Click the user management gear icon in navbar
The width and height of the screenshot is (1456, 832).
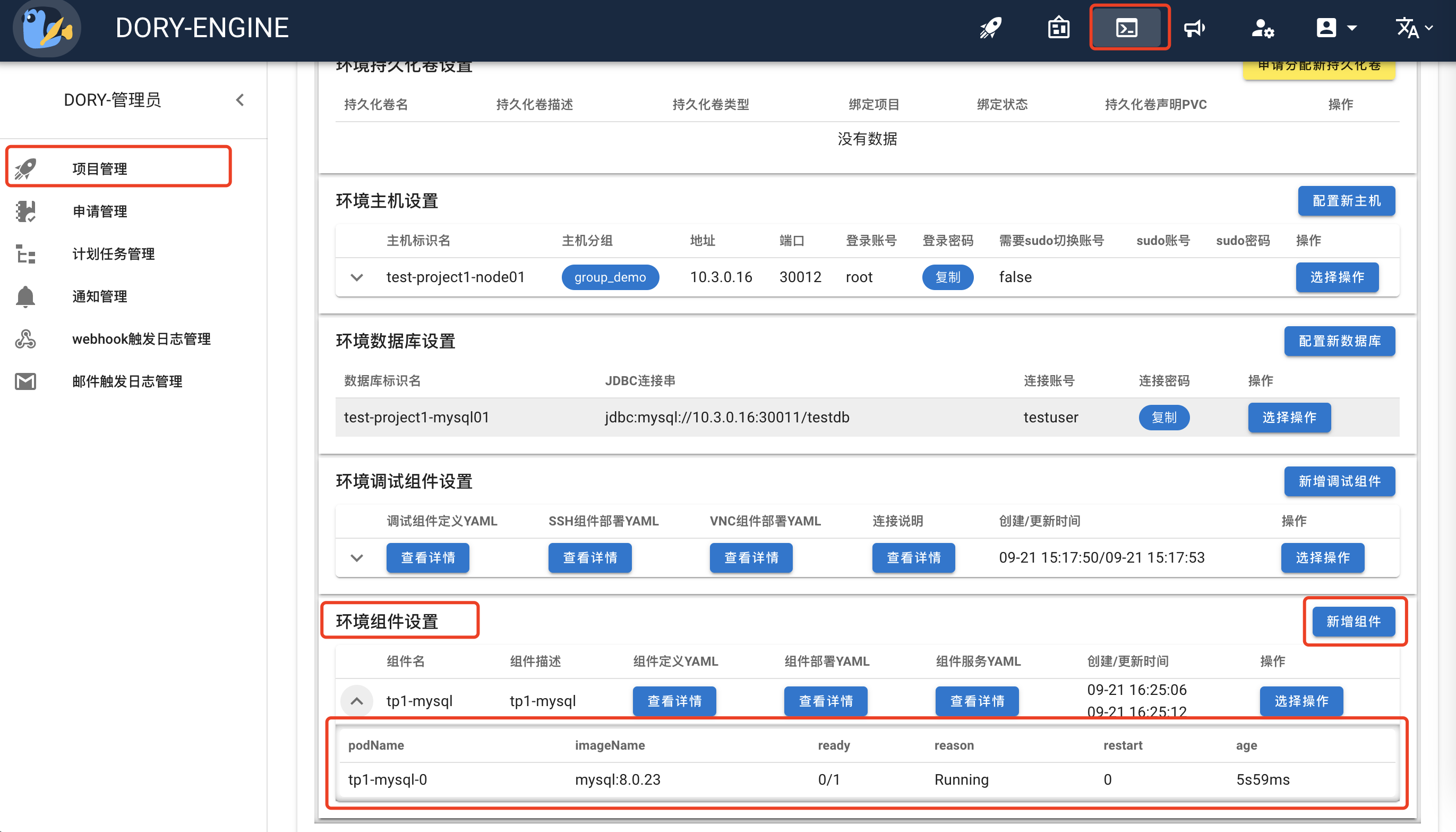click(x=1263, y=28)
